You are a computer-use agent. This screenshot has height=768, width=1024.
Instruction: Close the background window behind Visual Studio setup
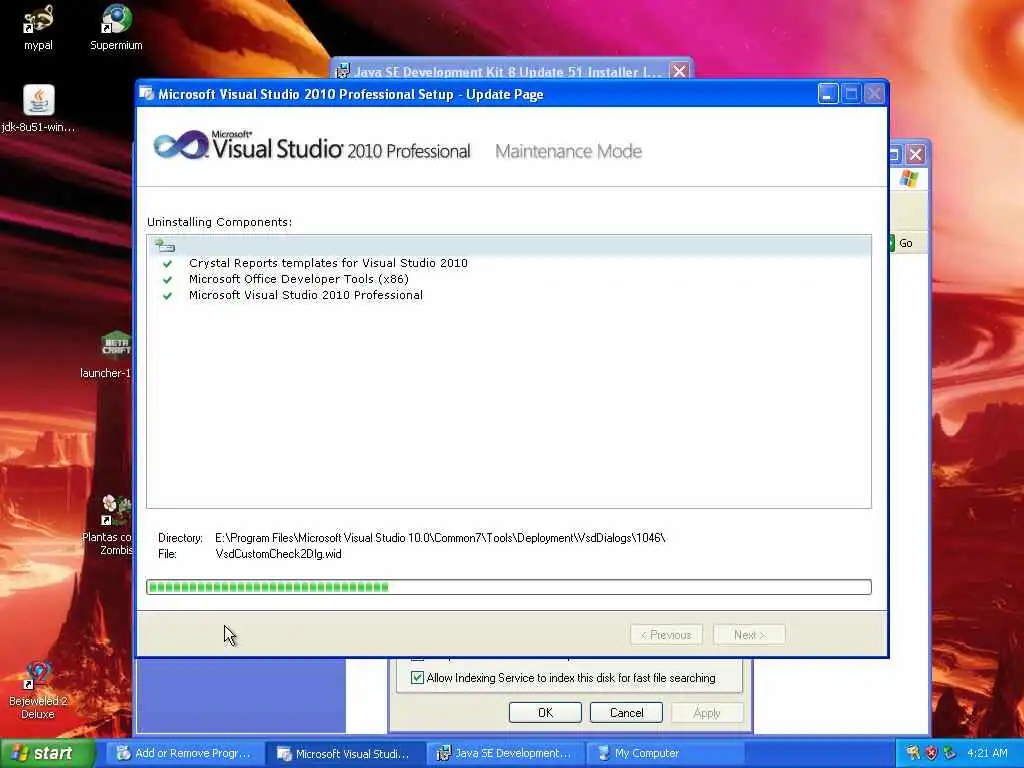pos(916,155)
